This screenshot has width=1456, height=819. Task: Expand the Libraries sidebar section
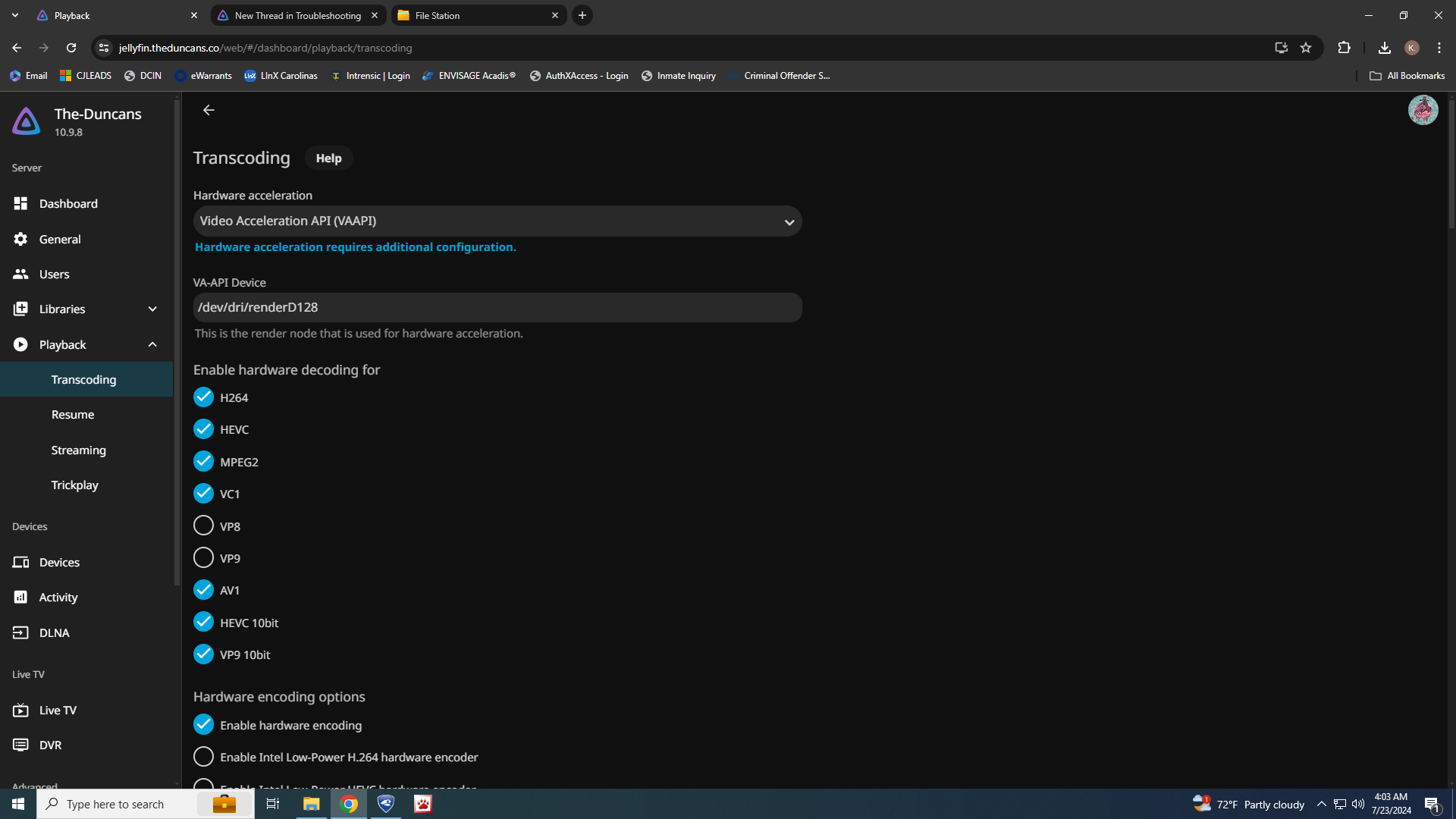tap(152, 309)
